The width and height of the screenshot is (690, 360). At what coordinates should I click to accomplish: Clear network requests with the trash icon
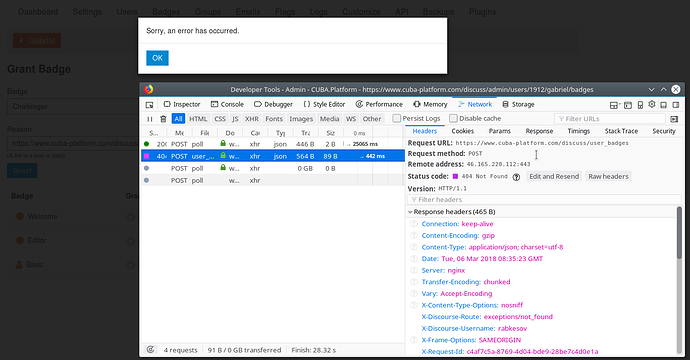pyautogui.click(x=163, y=119)
